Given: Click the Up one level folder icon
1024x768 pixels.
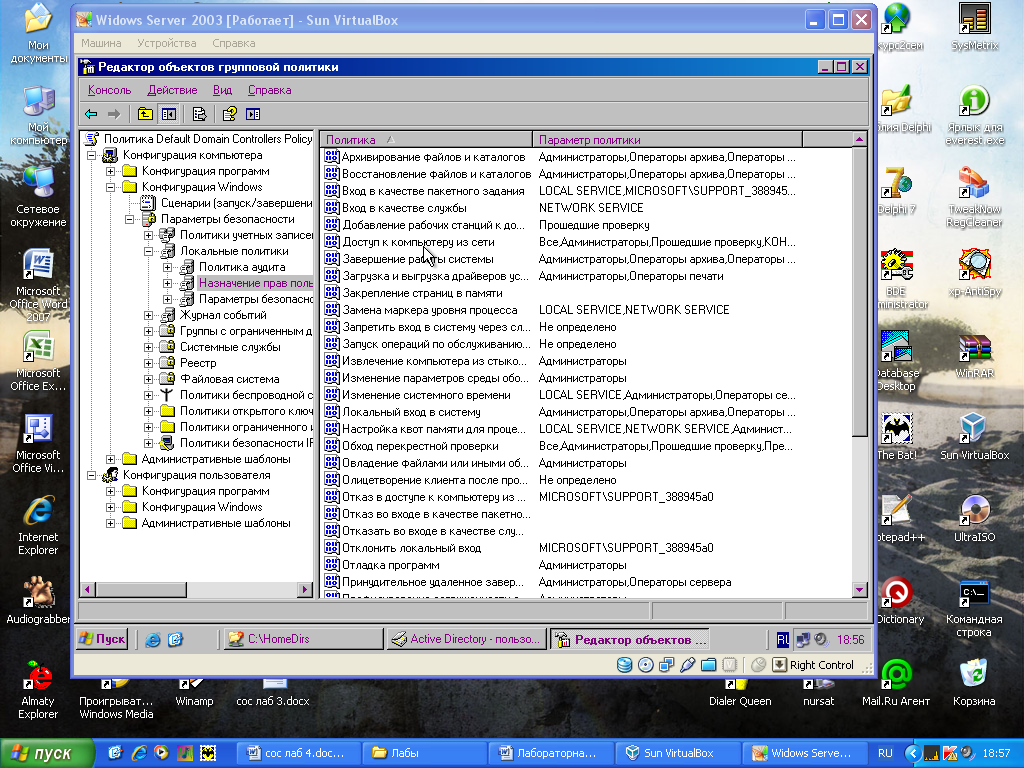Looking at the screenshot, I should click(145, 114).
